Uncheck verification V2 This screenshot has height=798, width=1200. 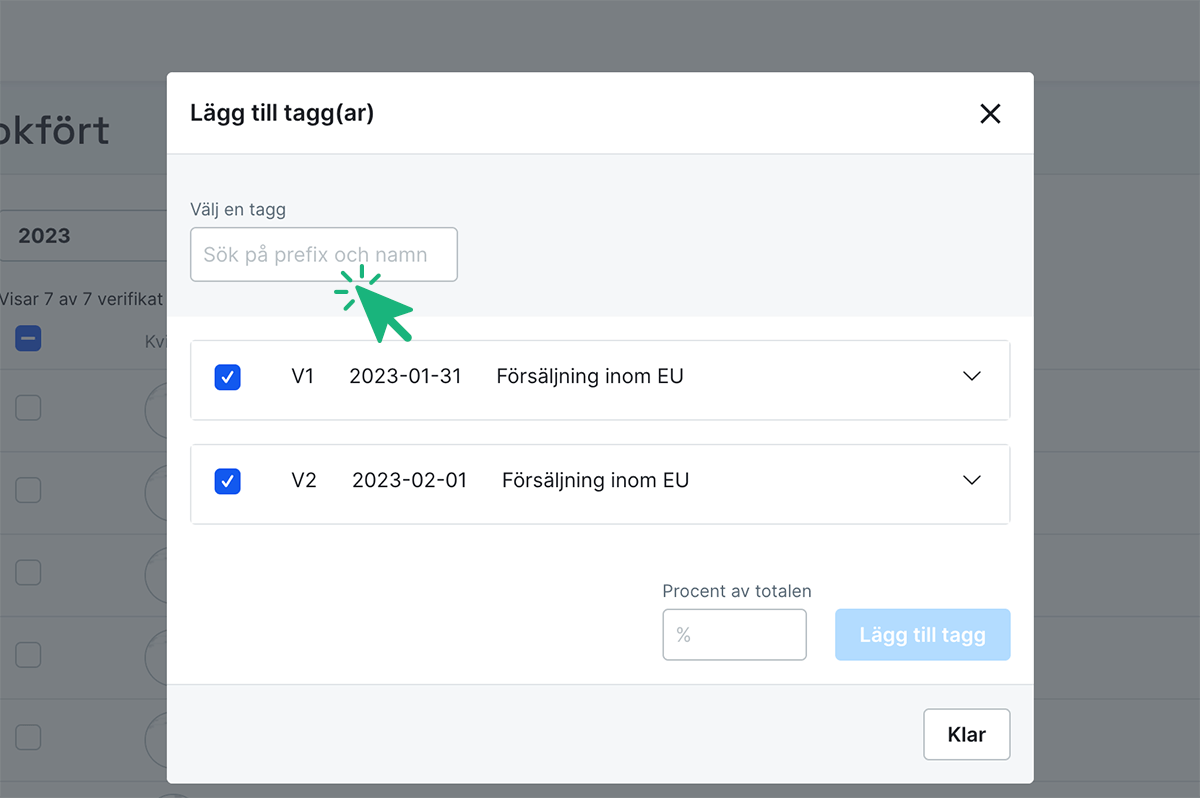tap(227, 481)
